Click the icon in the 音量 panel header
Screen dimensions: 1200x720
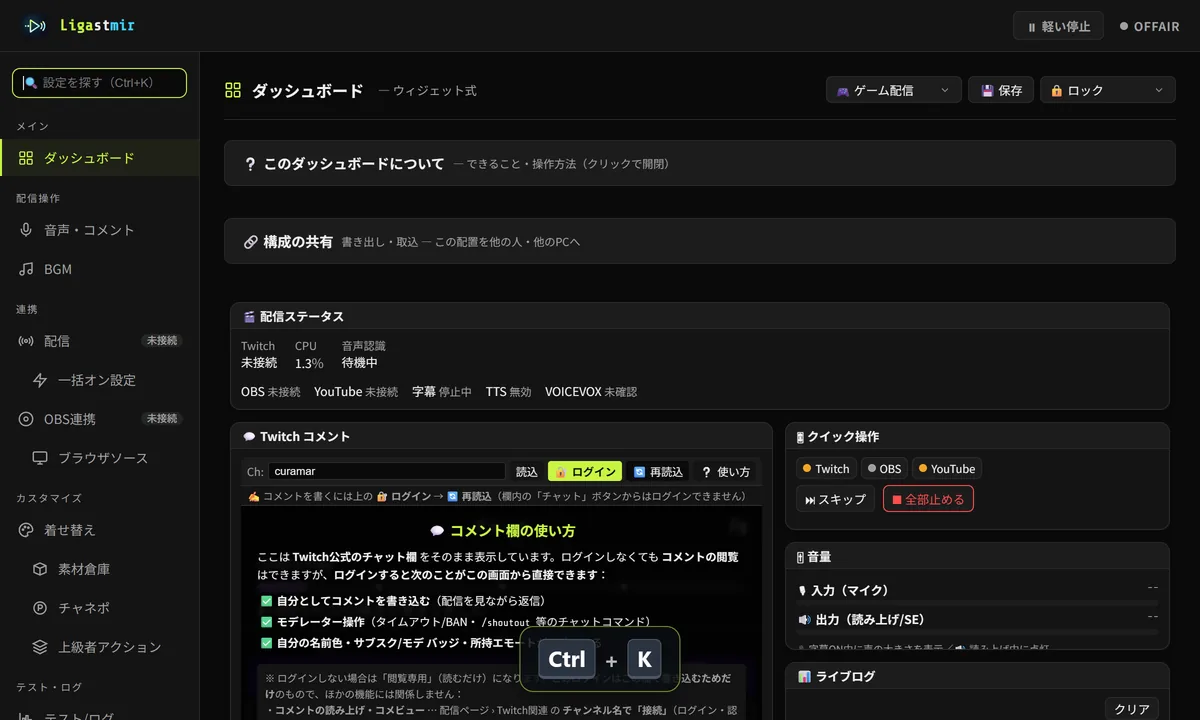[x=800, y=557]
